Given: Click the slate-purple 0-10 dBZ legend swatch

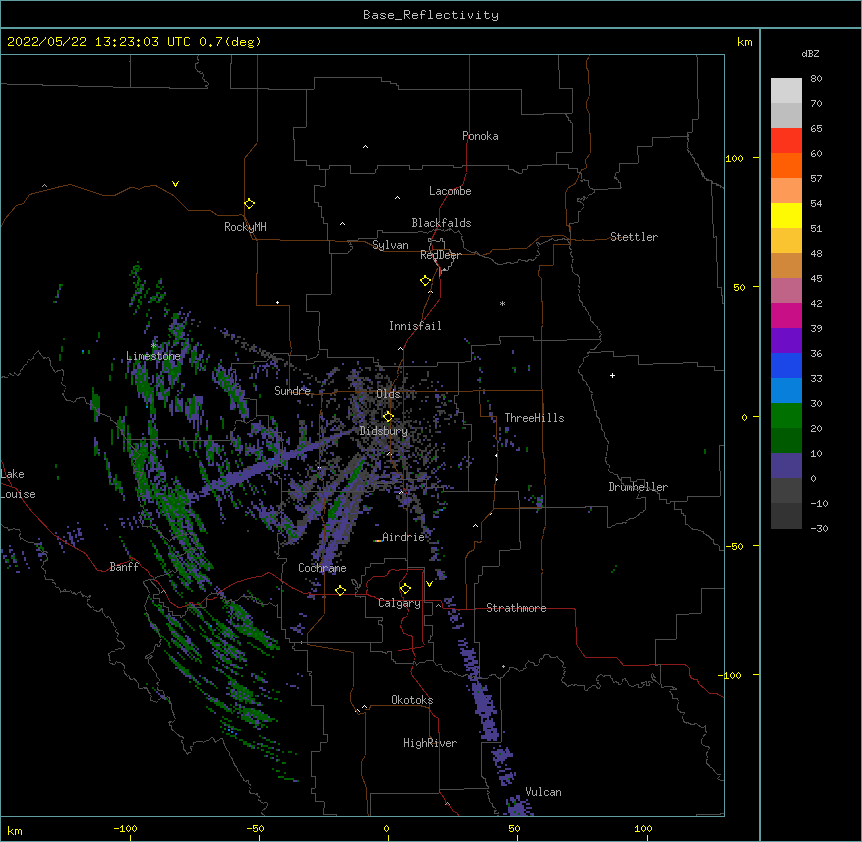Looking at the screenshot, I should [786, 466].
